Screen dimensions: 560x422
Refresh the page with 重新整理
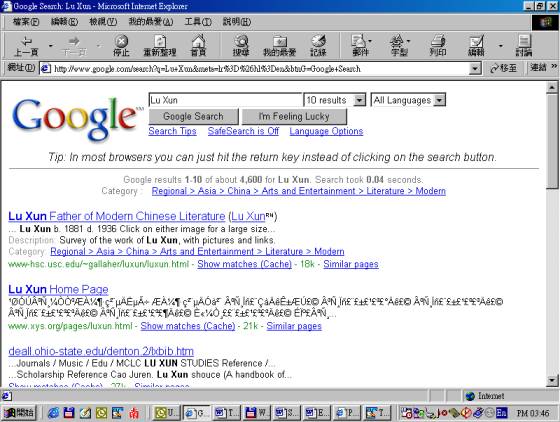[160, 46]
